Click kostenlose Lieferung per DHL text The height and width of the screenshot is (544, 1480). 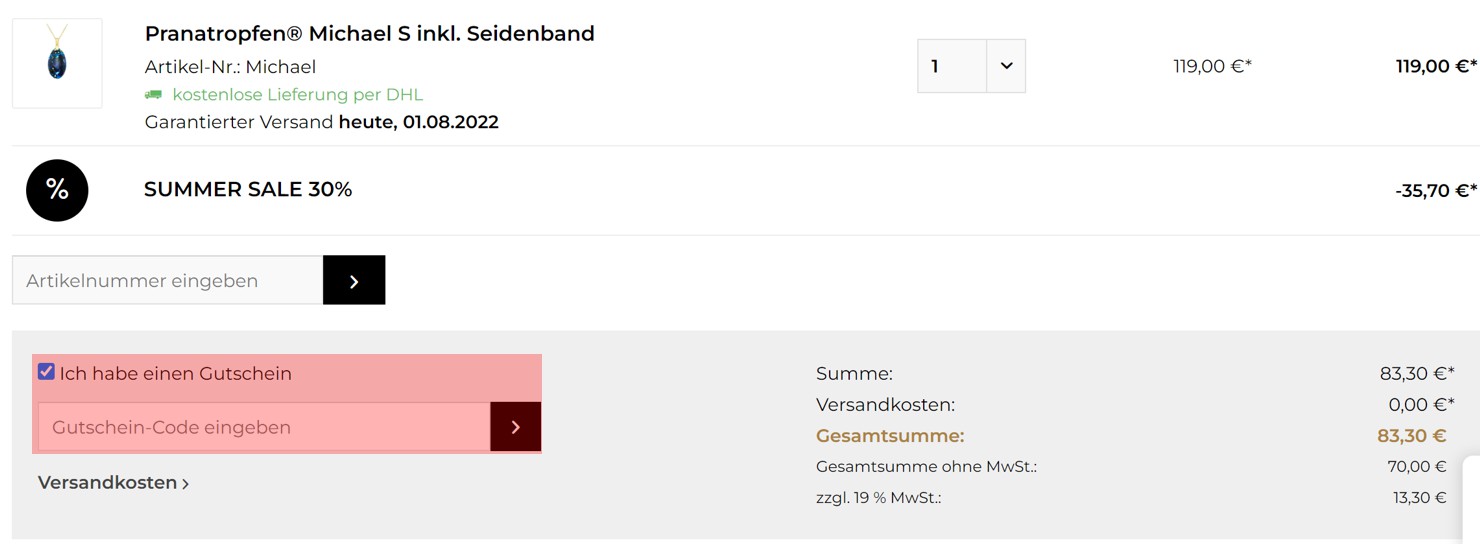click(298, 95)
